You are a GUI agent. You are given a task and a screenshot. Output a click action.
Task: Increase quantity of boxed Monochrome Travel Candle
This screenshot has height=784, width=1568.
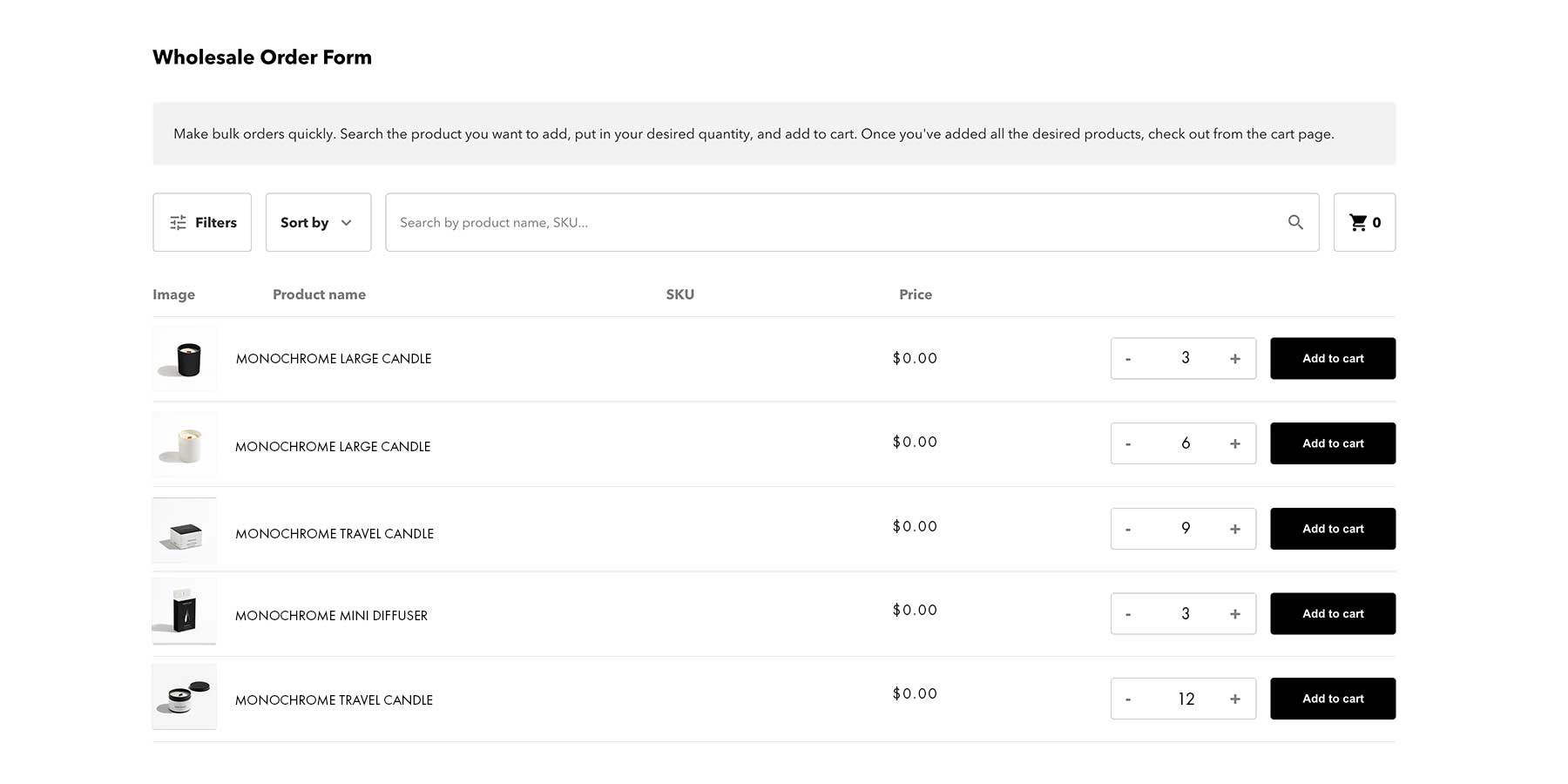click(x=1234, y=530)
